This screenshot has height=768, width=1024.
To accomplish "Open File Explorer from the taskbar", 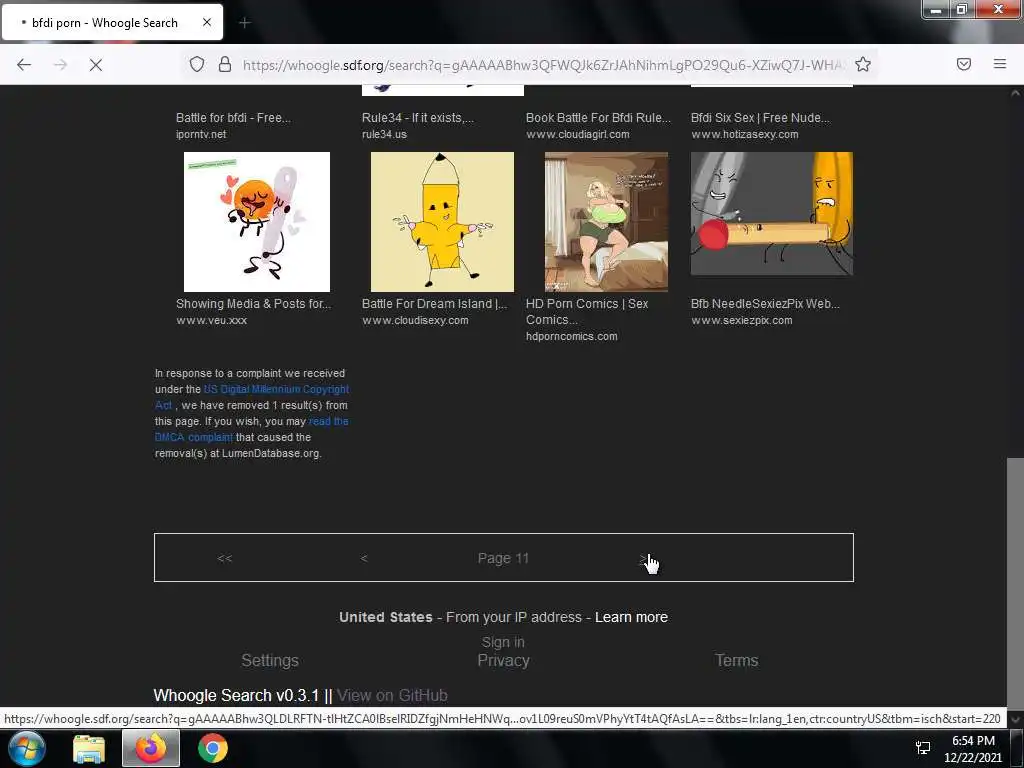I will tap(89, 748).
